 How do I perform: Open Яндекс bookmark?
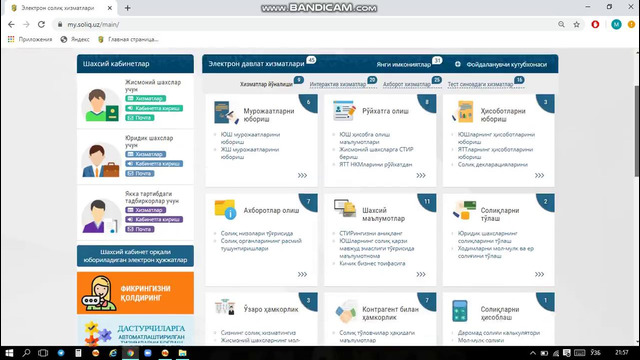coord(75,39)
